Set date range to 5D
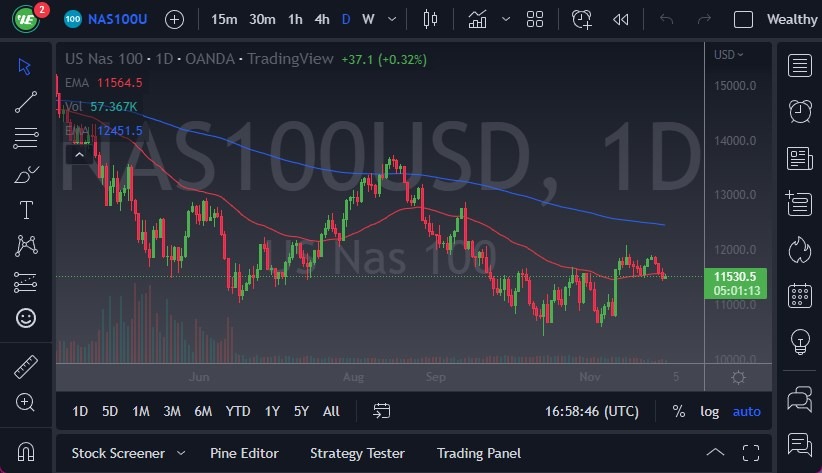Viewport: 822px width, 473px height. coord(110,411)
